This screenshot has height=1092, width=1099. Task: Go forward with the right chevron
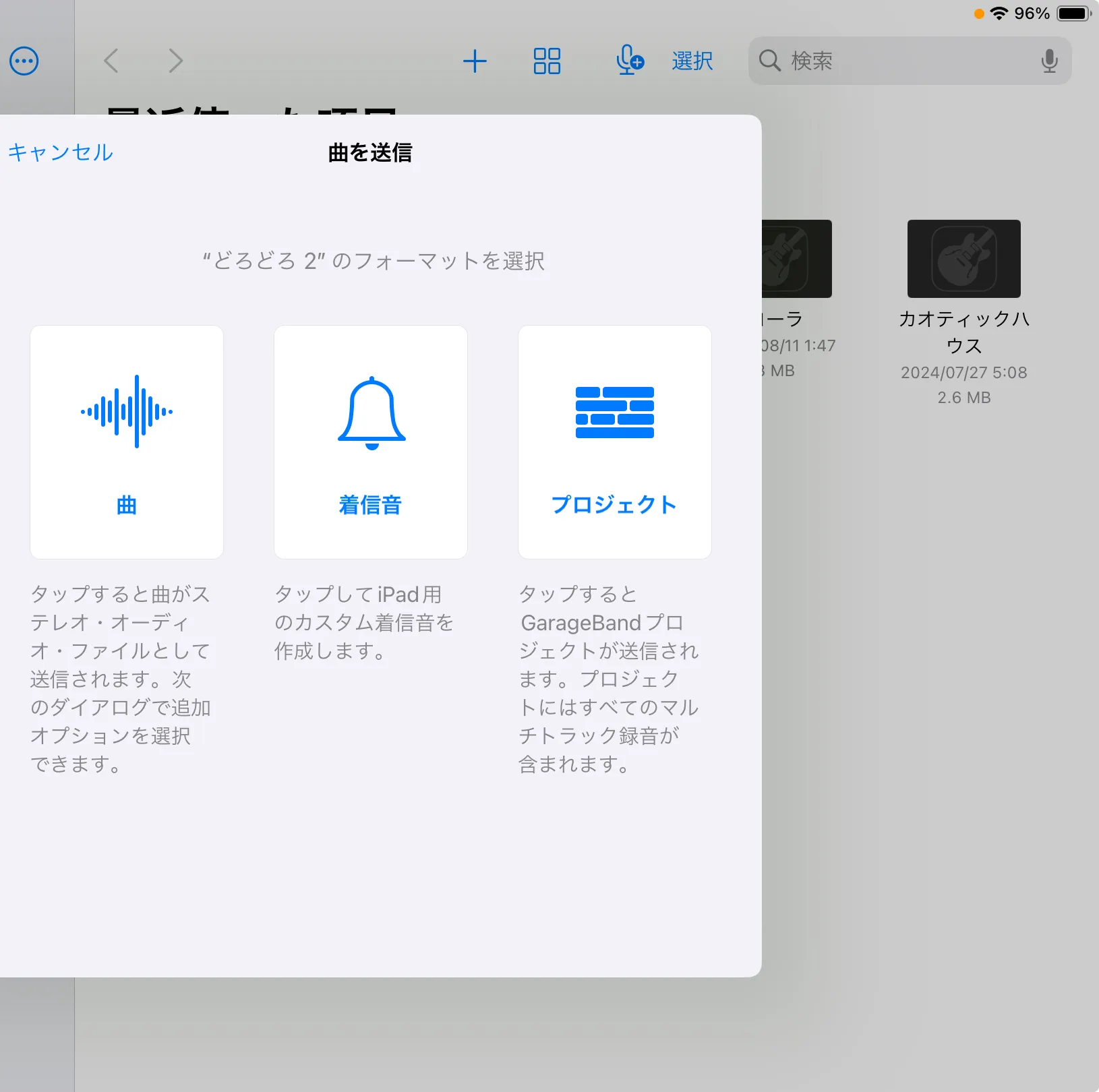pyautogui.click(x=175, y=61)
